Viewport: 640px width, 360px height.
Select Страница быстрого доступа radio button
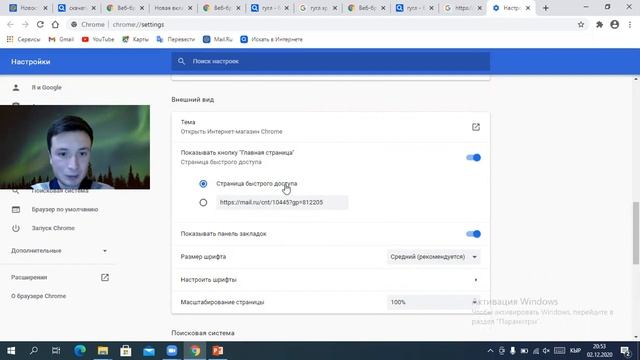pos(203,184)
